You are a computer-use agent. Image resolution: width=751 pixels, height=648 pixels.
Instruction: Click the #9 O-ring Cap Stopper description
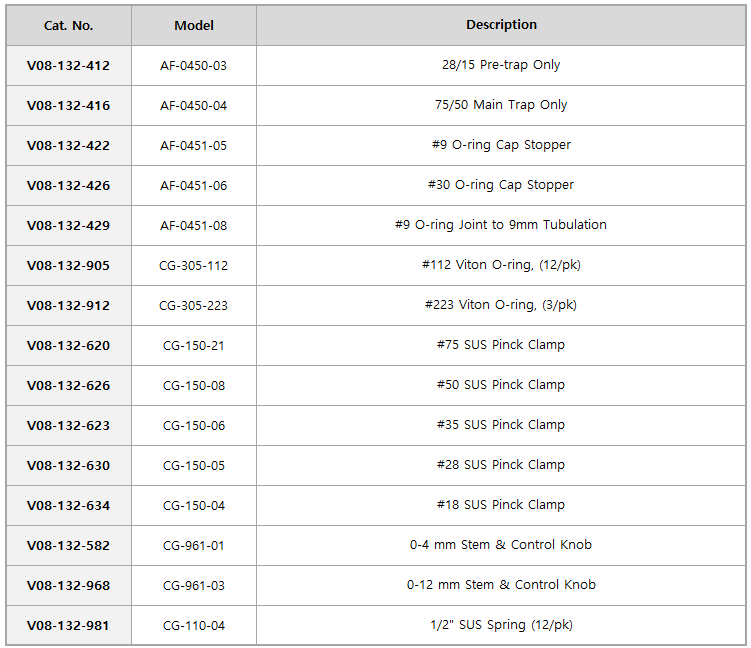(501, 145)
